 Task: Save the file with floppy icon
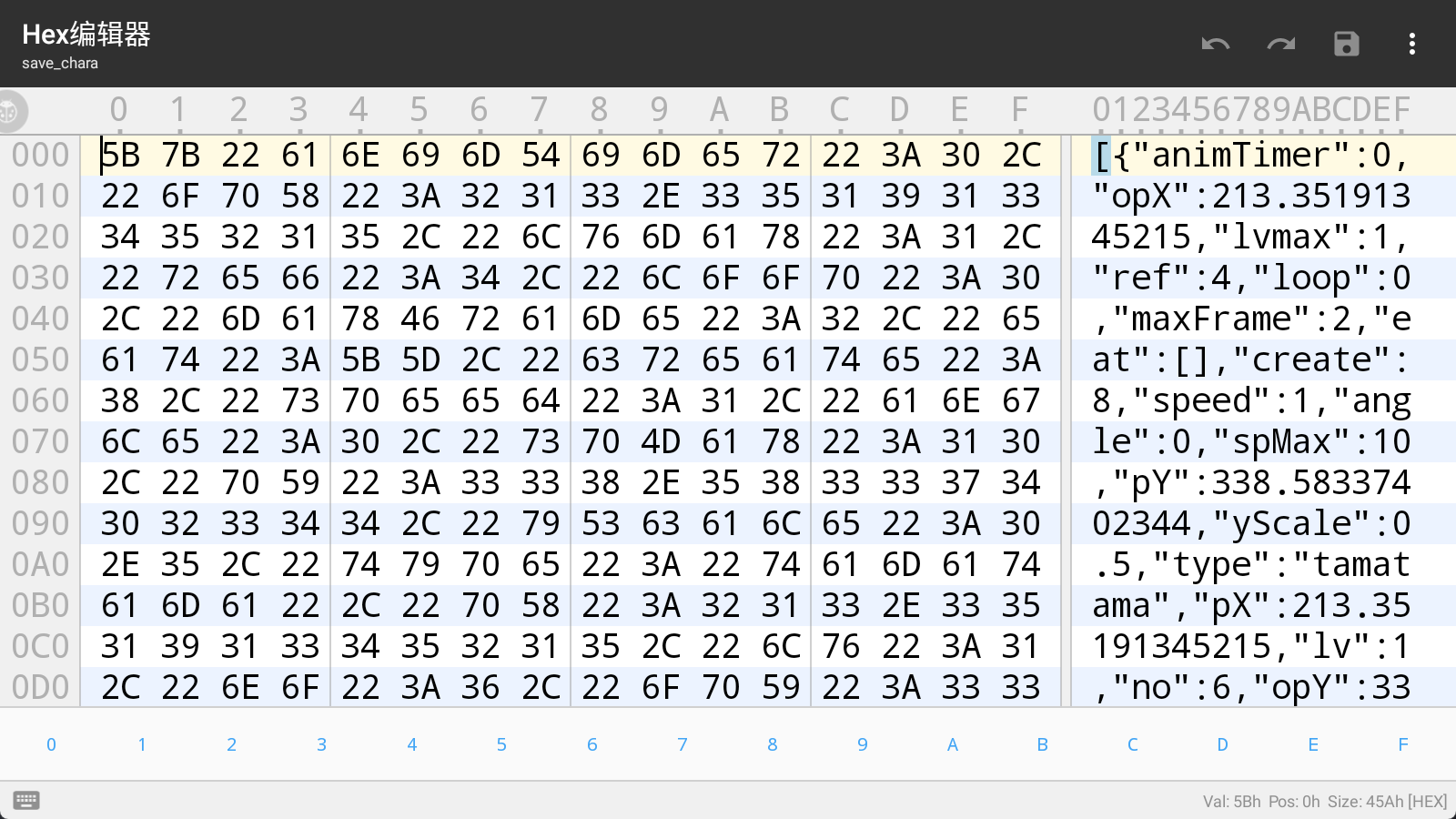(1347, 44)
